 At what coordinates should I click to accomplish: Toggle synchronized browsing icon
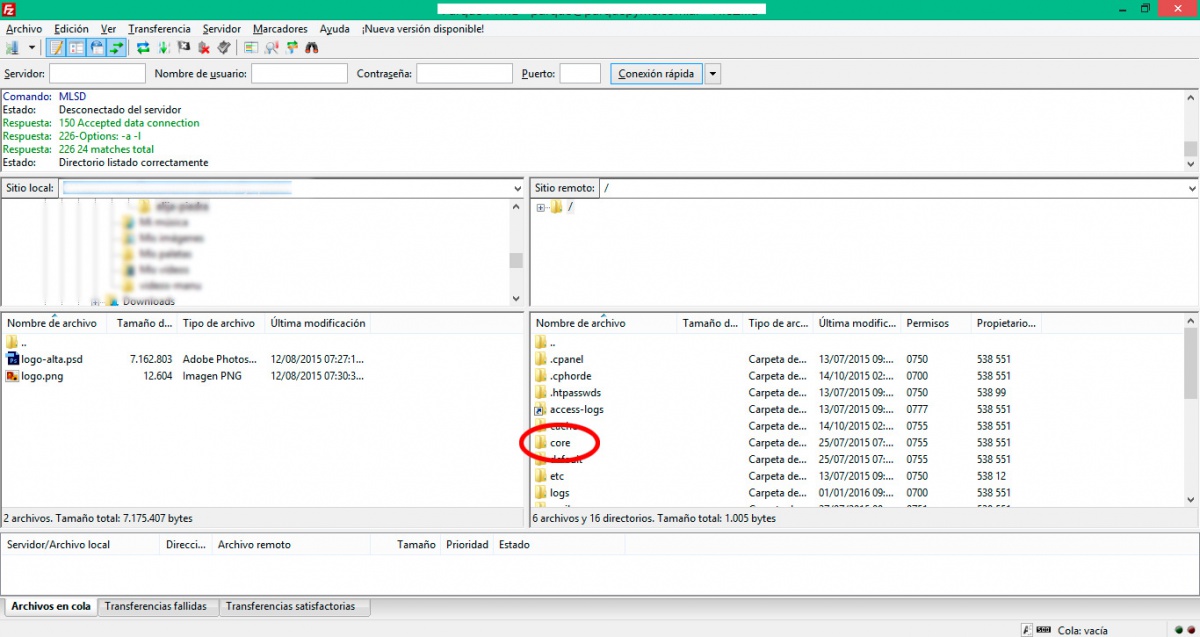[292, 47]
